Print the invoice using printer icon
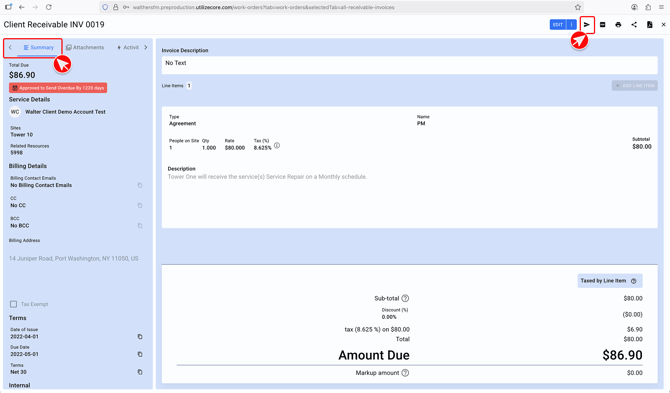Screen dimensions: 670x393 [x=618, y=25]
